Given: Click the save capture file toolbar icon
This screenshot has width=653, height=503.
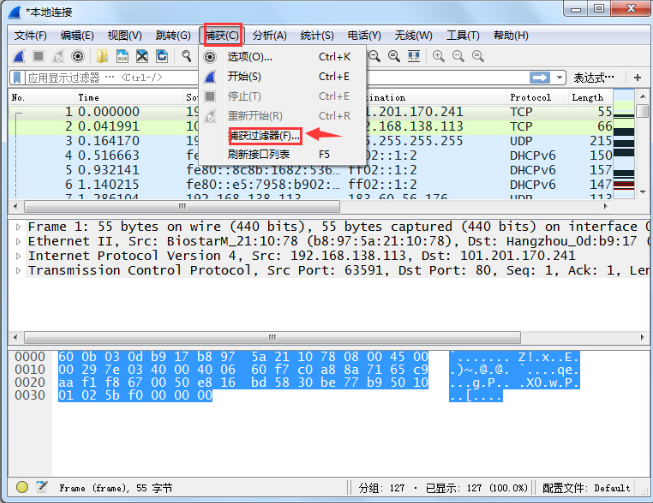Looking at the screenshot, I should pyautogui.click(x=122, y=56).
